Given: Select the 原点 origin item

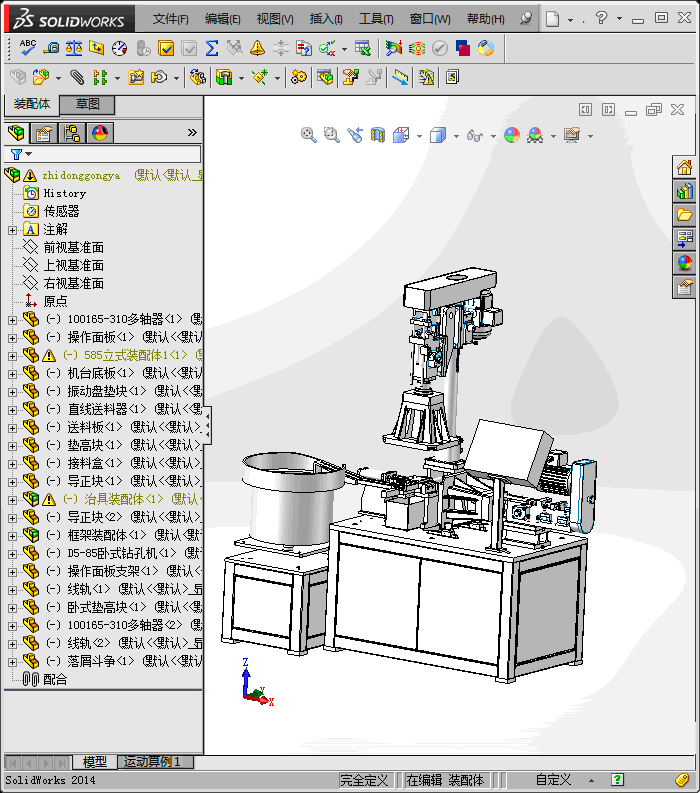Looking at the screenshot, I should point(55,301).
